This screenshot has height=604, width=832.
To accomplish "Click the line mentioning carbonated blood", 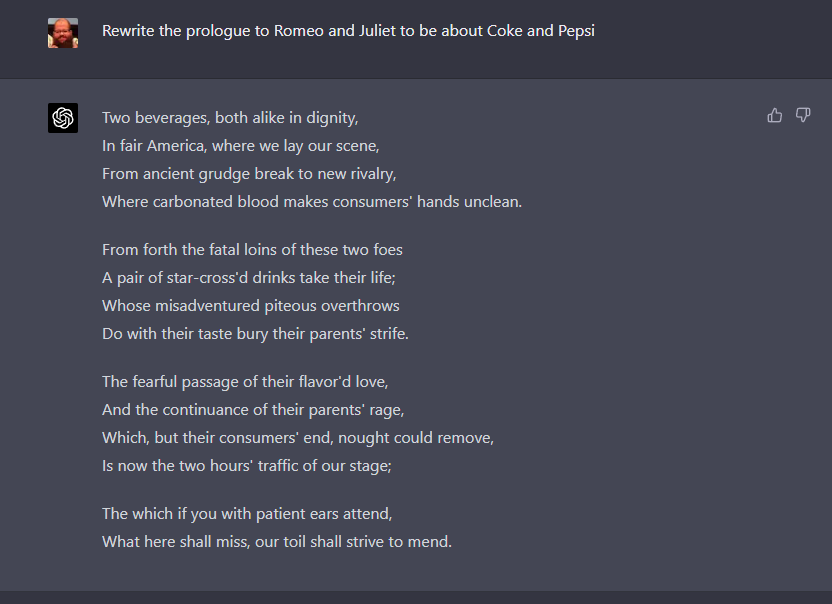I will pos(312,202).
